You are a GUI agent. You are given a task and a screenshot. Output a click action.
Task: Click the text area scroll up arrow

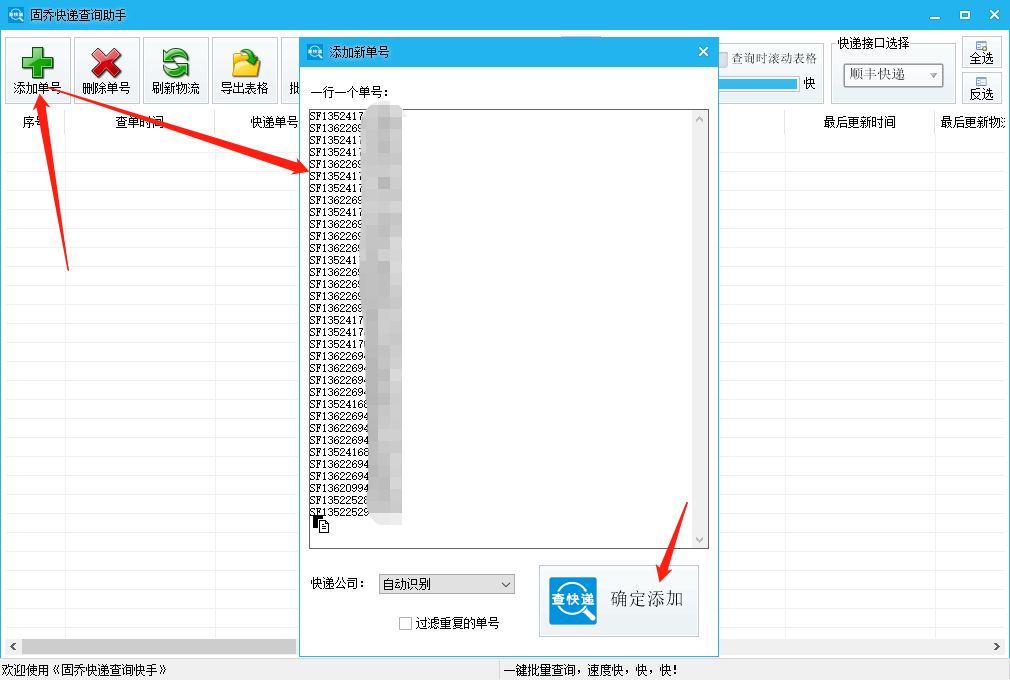700,119
